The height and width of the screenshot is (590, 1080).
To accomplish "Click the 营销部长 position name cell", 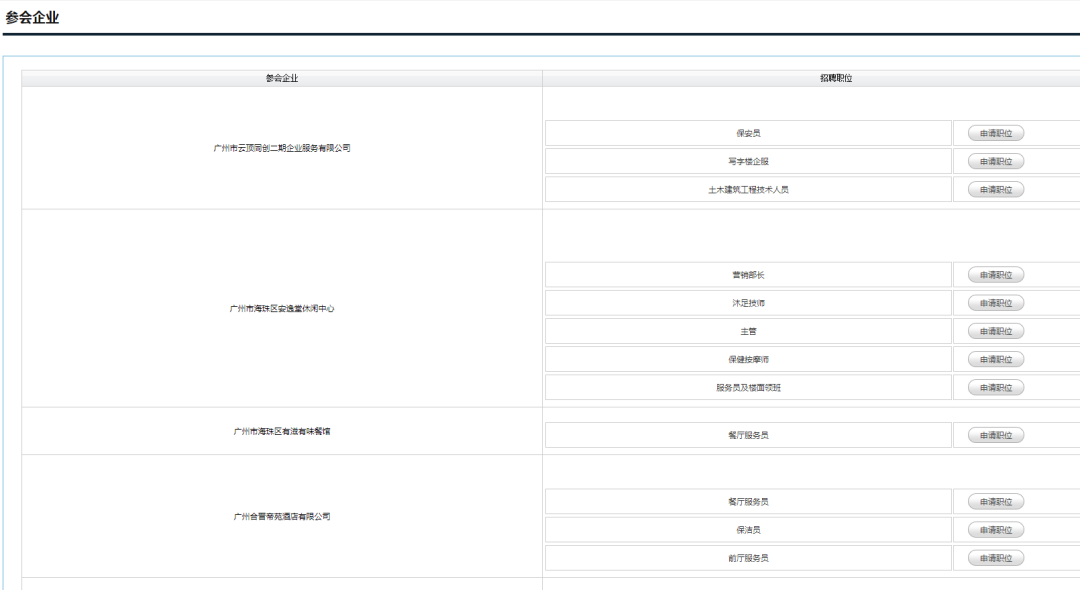I will (x=748, y=275).
